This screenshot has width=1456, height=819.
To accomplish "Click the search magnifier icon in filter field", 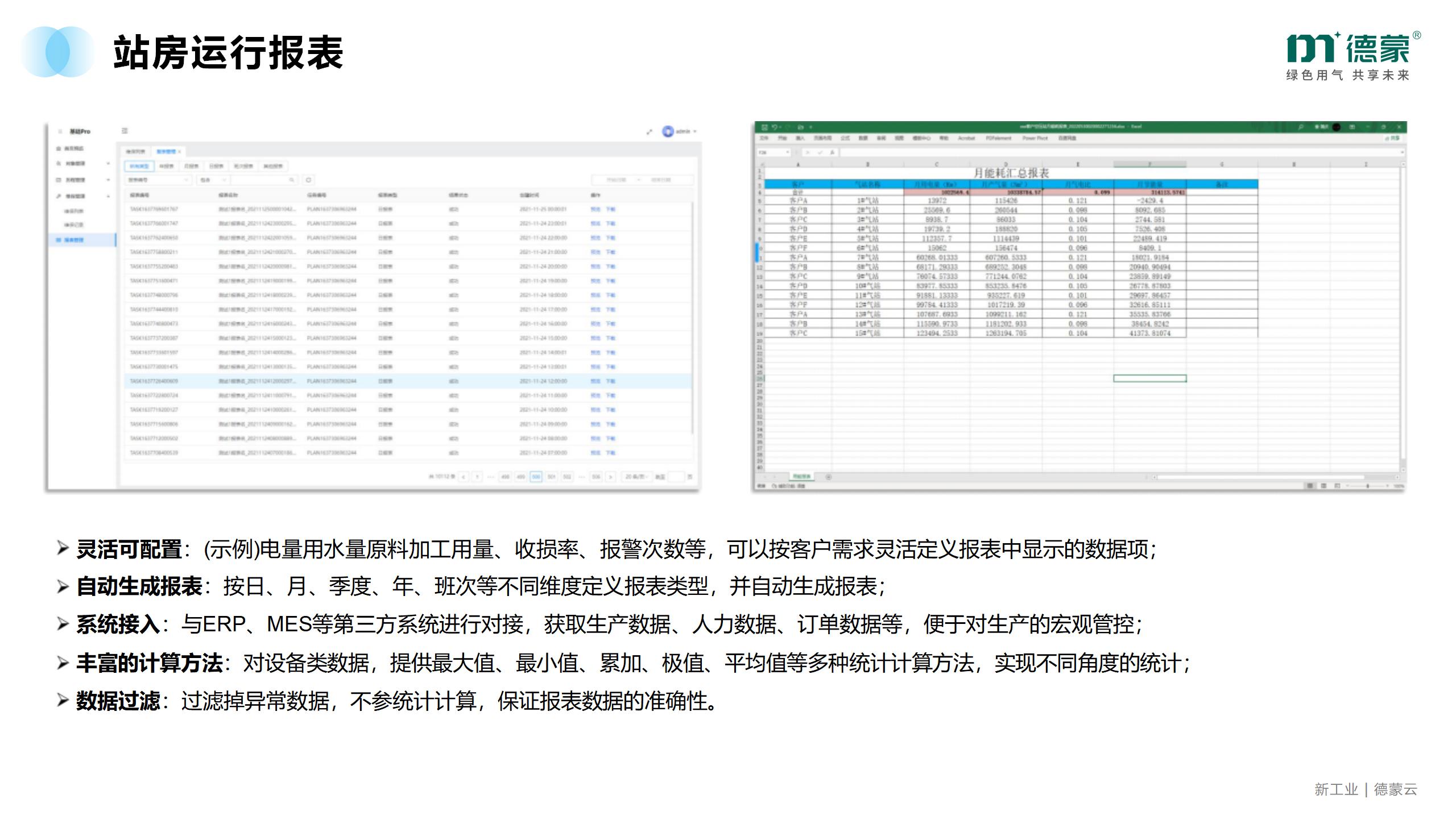I will pos(291,180).
